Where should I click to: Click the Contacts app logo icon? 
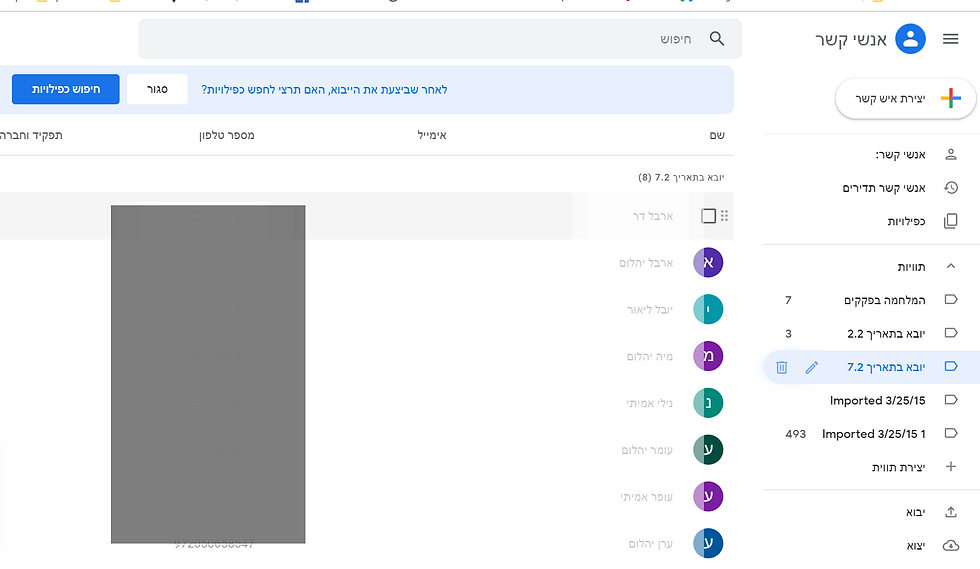pos(911,39)
